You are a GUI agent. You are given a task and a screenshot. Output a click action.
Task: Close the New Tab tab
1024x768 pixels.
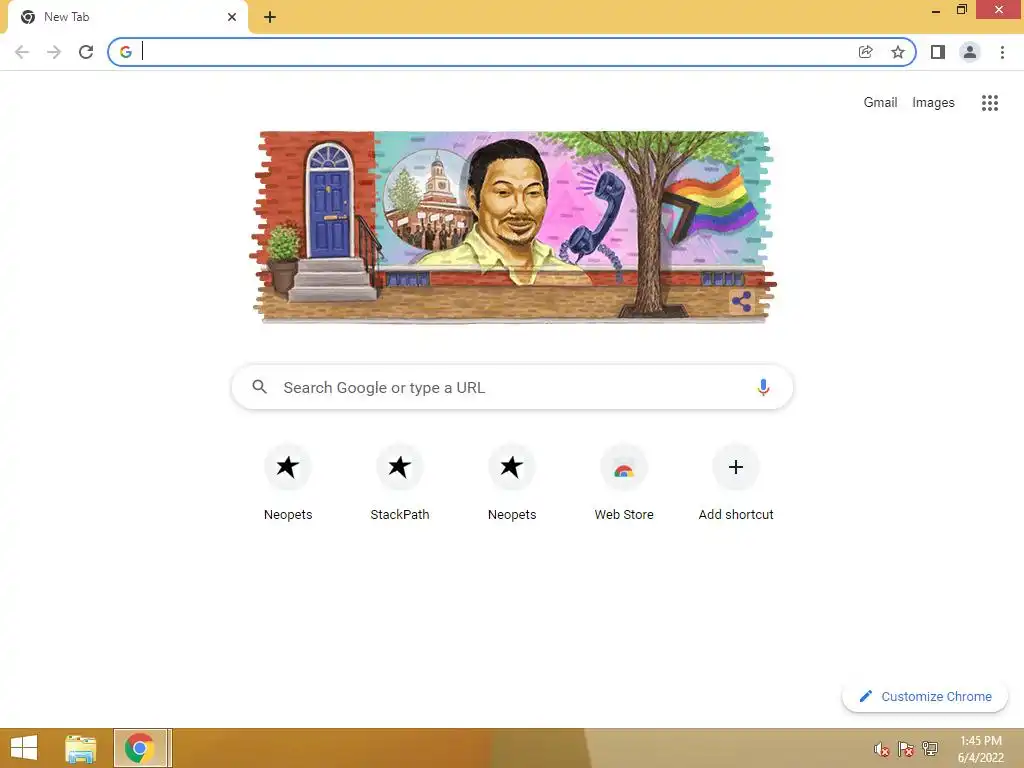[232, 17]
